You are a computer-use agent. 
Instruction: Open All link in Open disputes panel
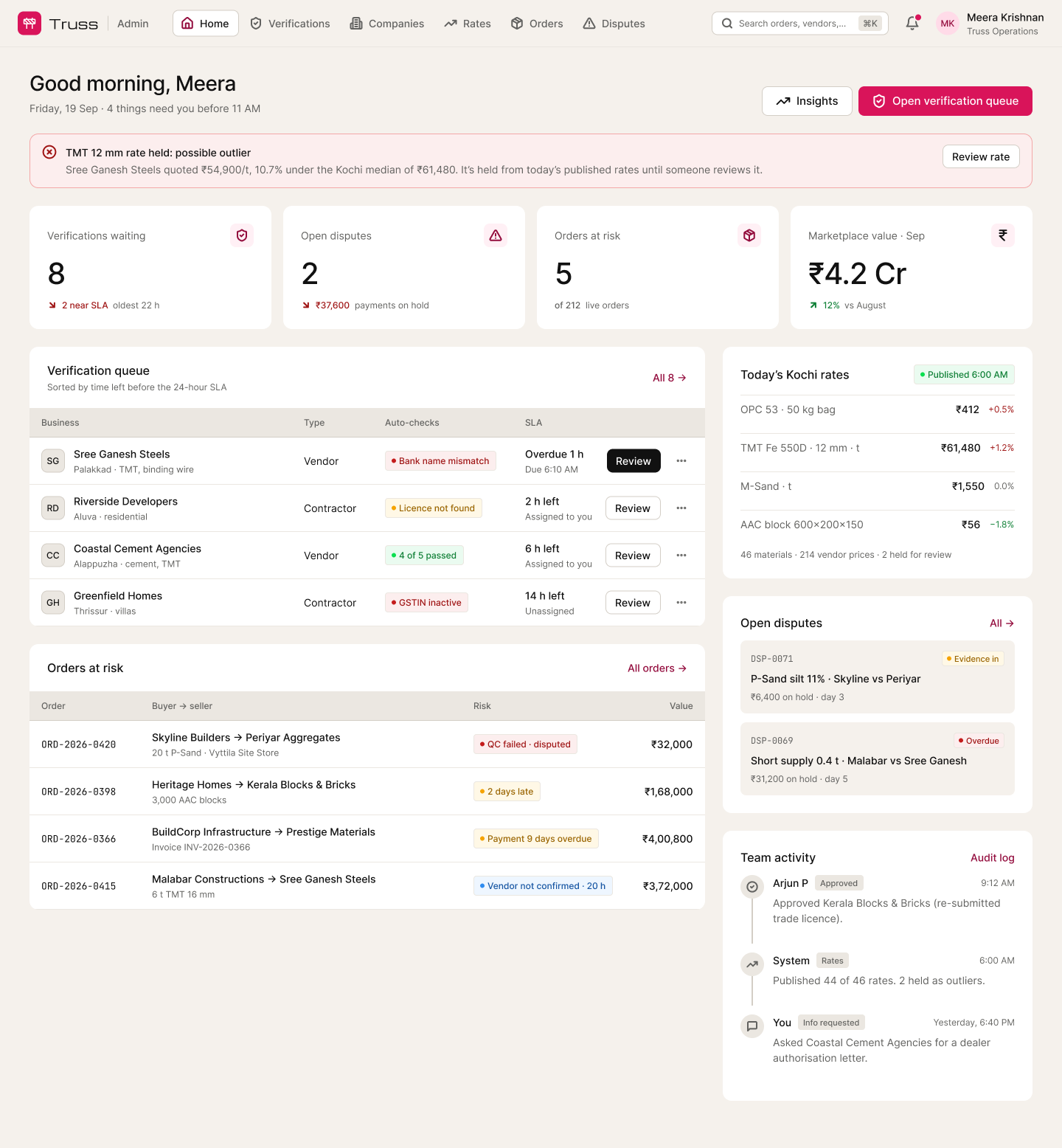click(x=1002, y=623)
